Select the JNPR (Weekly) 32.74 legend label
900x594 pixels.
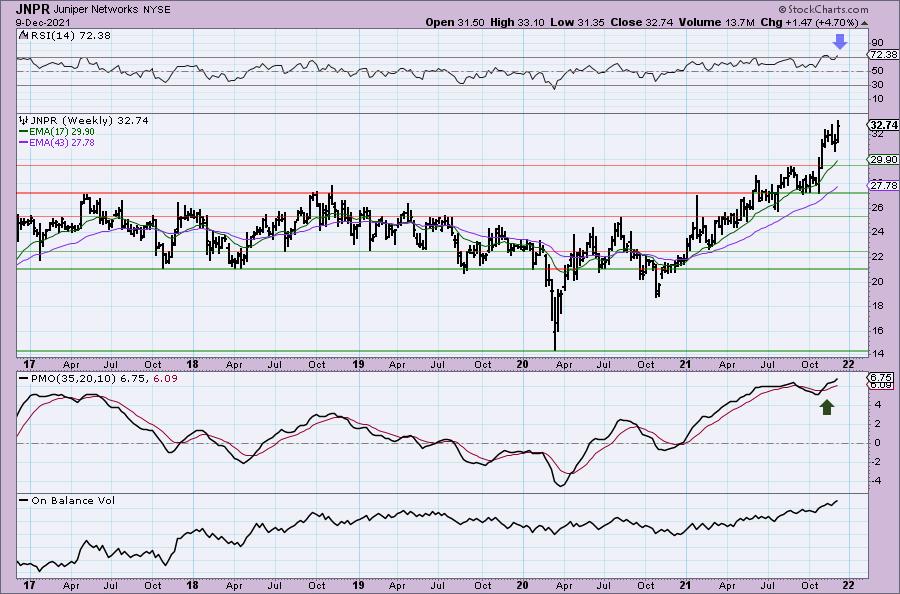pos(89,121)
